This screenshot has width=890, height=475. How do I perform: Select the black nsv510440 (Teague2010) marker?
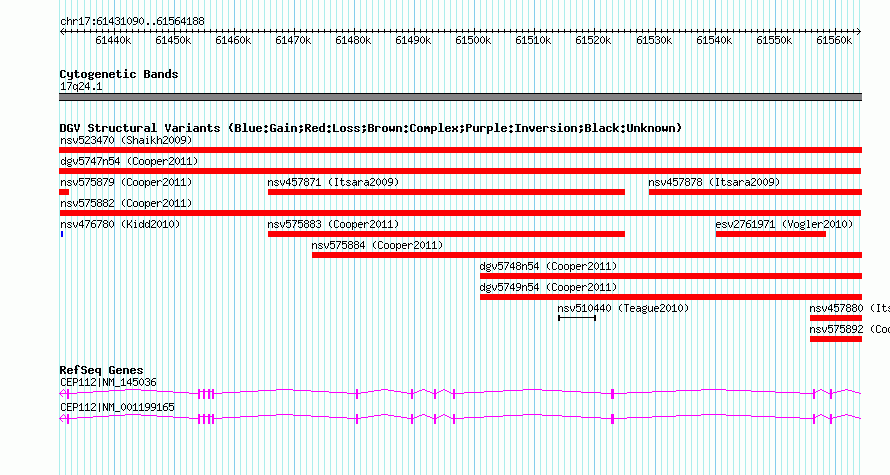577,318
